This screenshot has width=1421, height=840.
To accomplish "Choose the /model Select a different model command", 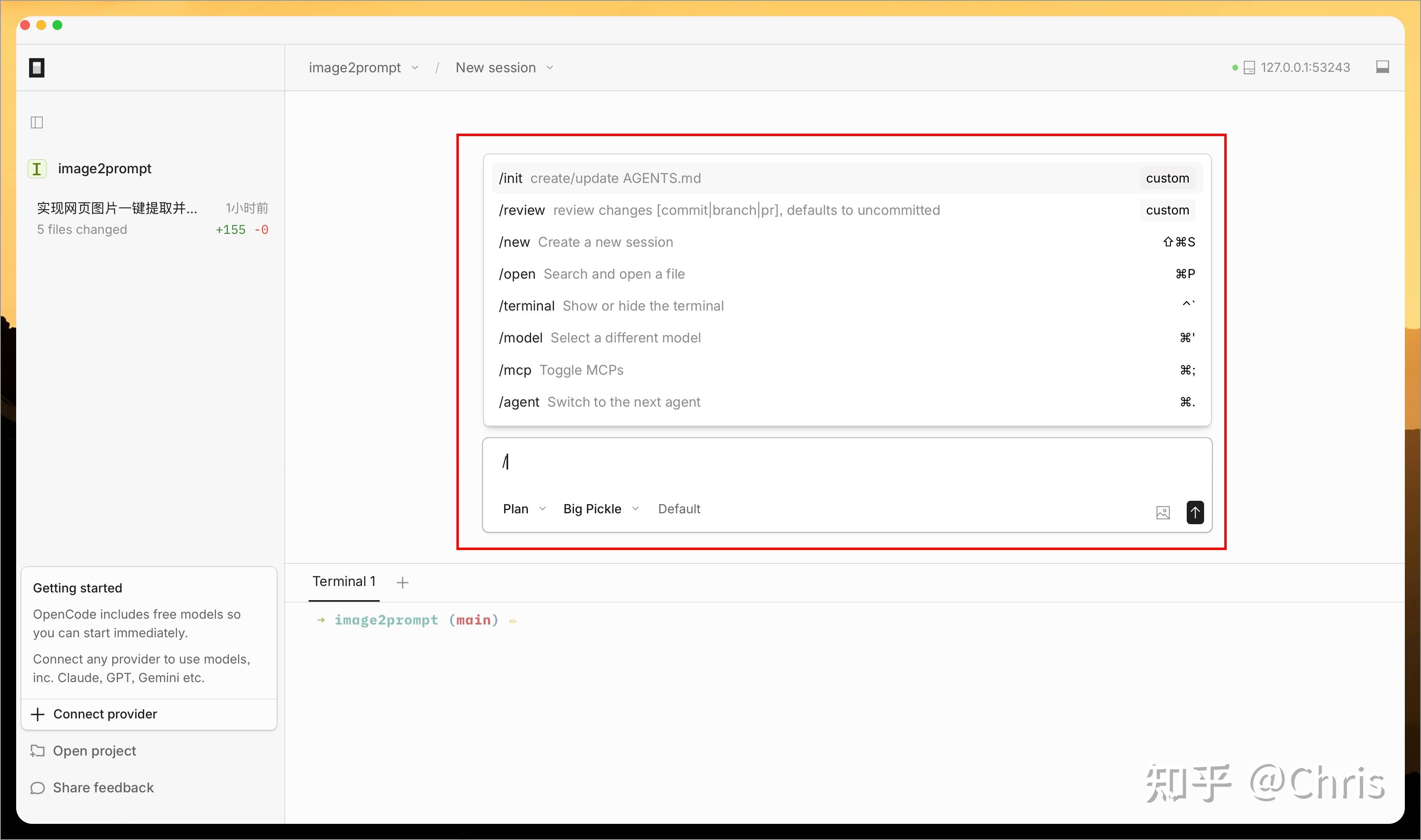I will [x=847, y=338].
